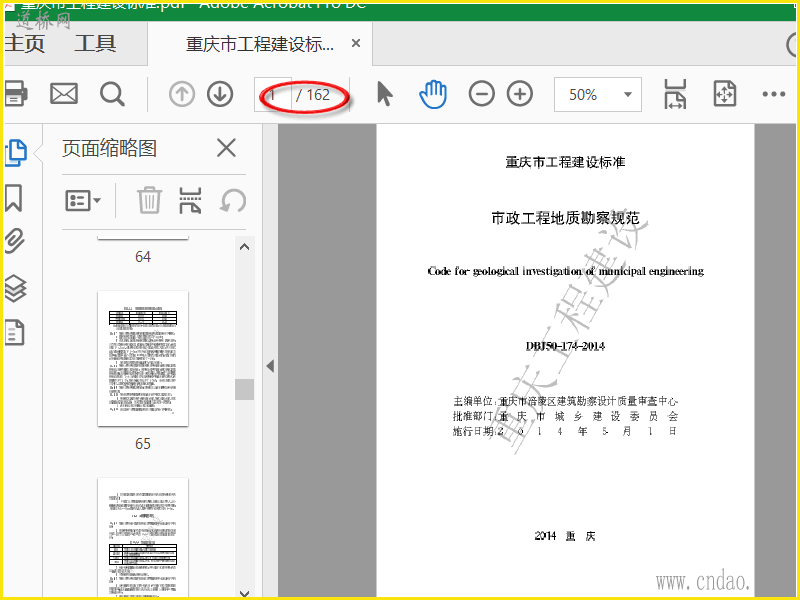This screenshot has width=800, height=600.
Task: Activate the Hand pan tool
Action: pos(433,94)
